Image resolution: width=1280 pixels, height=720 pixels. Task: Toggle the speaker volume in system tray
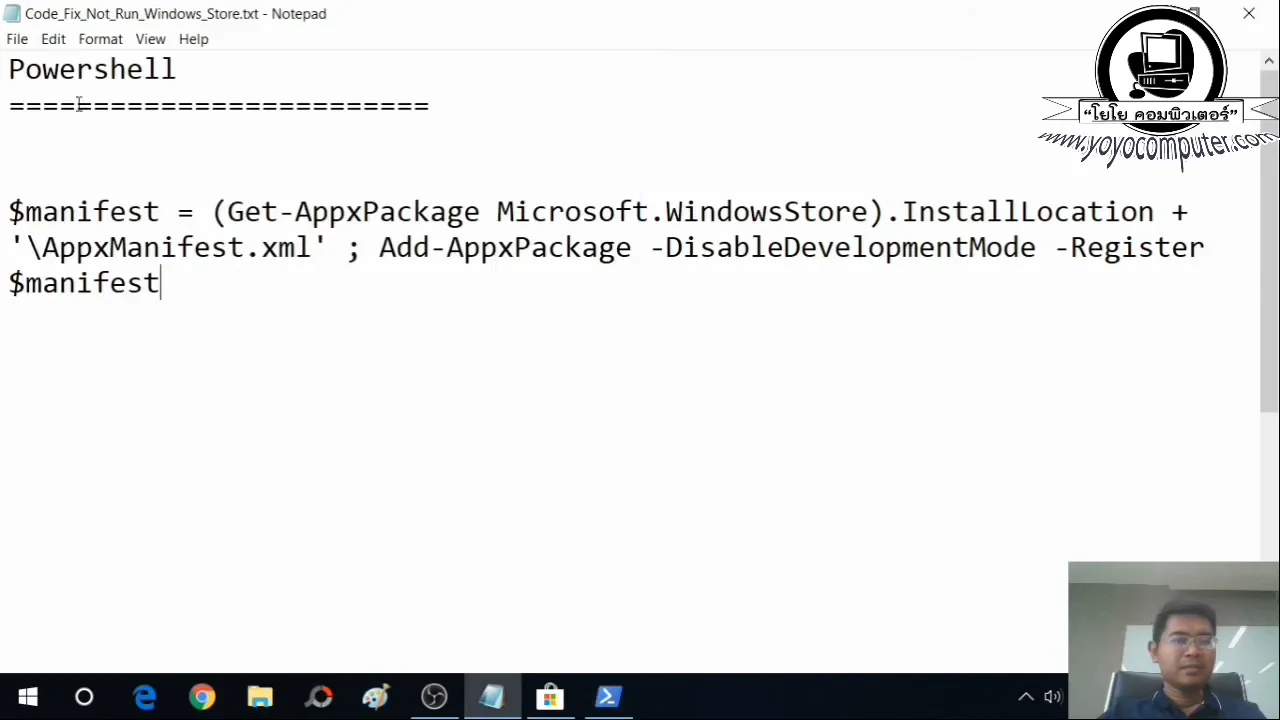(1052, 696)
